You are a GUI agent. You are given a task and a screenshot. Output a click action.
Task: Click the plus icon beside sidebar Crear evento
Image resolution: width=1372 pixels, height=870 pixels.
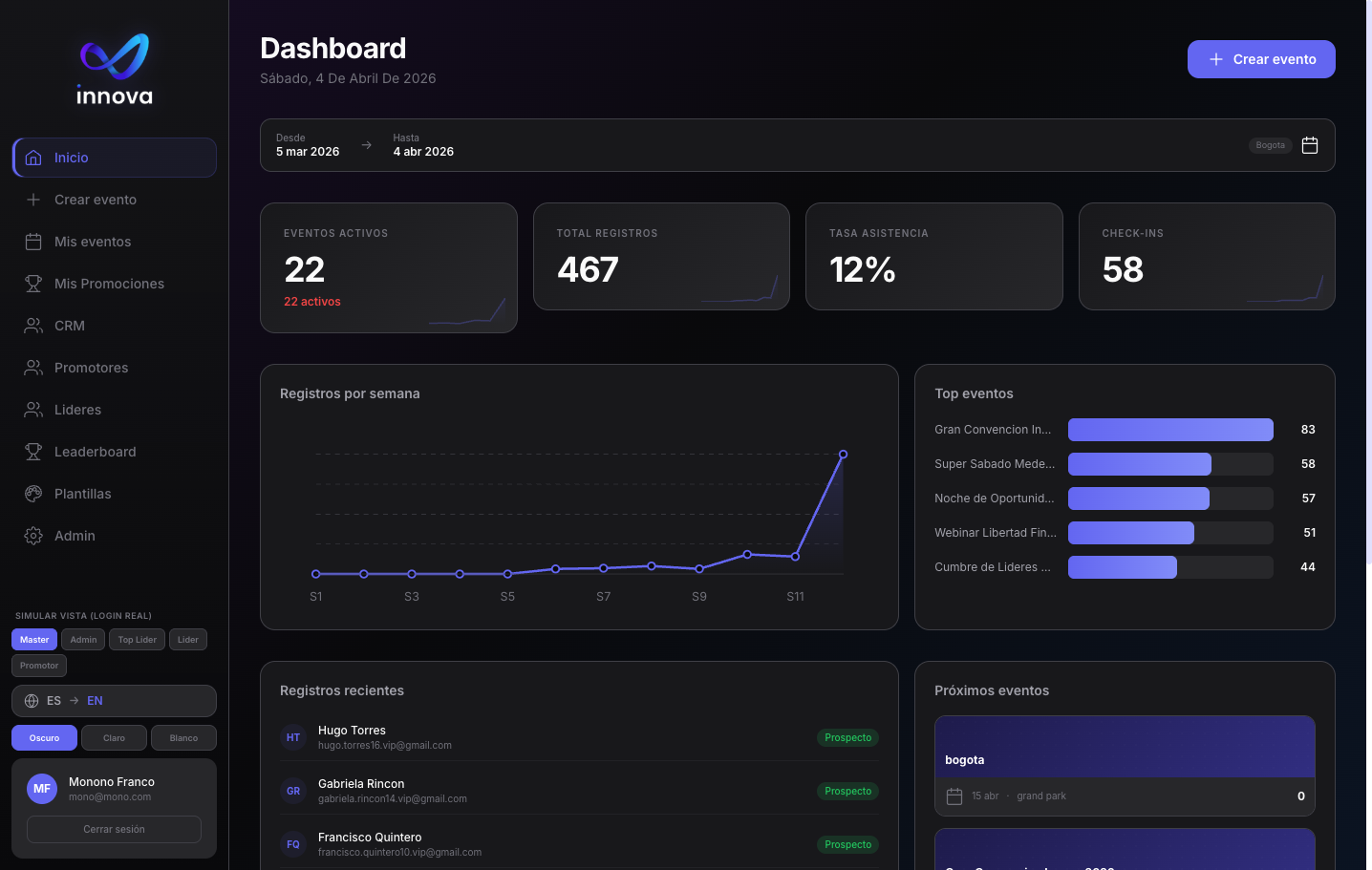[33, 200]
